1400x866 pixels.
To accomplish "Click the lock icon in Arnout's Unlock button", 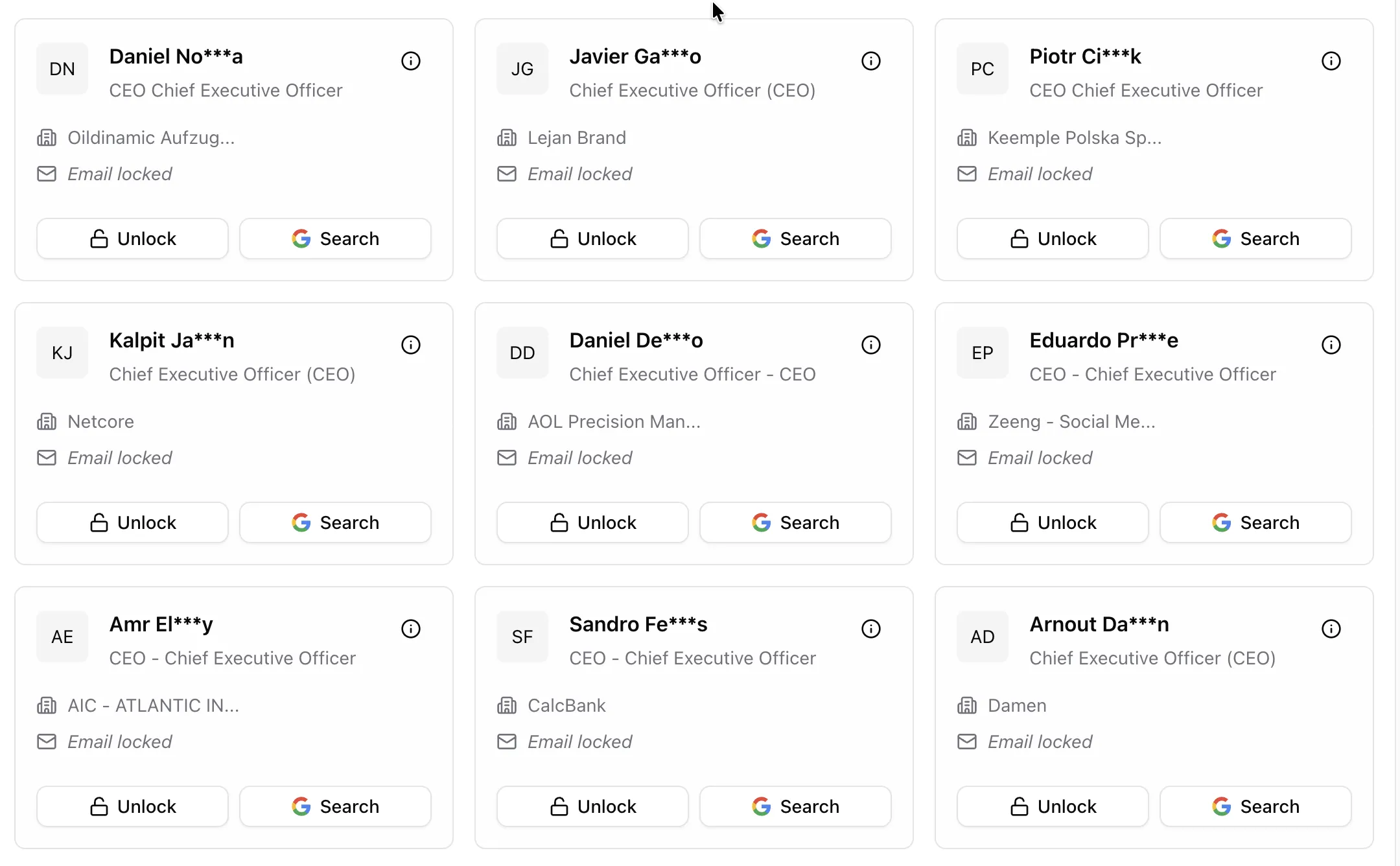I will 1019,806.
